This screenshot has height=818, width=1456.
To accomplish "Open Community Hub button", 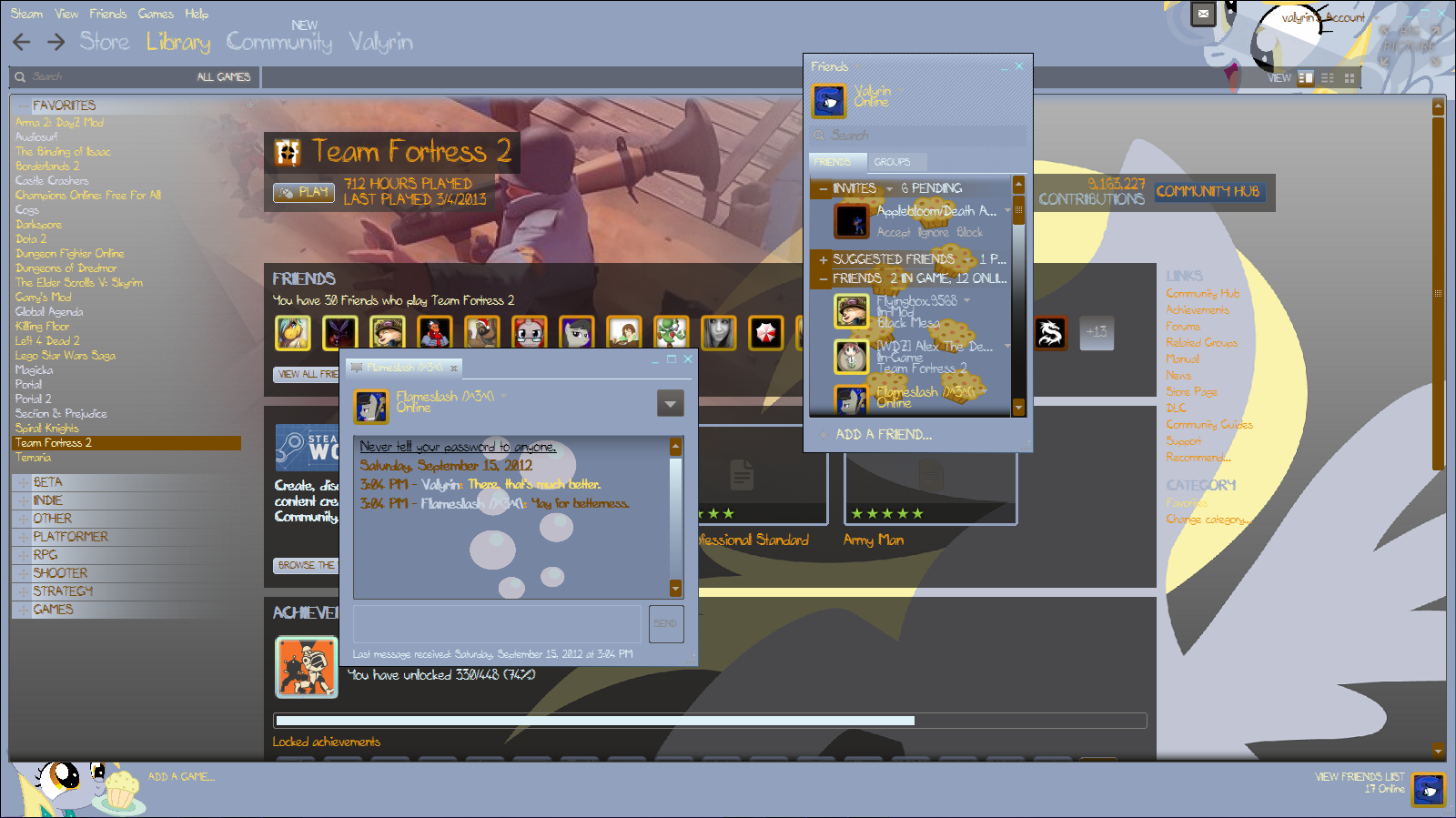I will point(1208,192).
